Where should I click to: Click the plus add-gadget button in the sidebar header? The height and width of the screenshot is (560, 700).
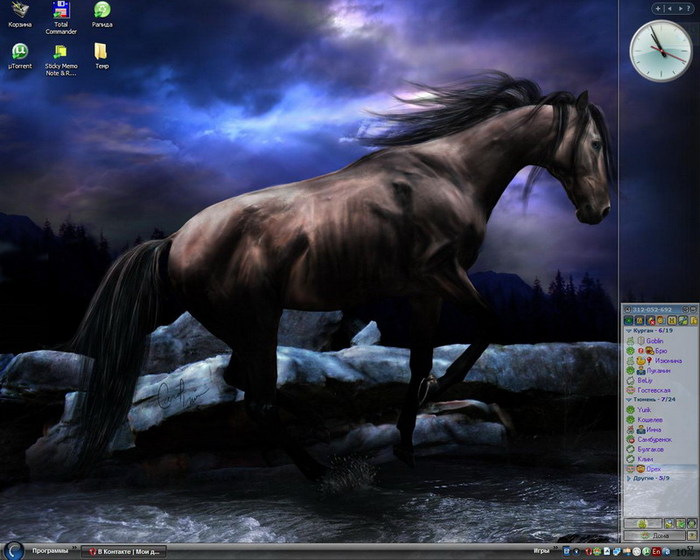click(658, 8)
